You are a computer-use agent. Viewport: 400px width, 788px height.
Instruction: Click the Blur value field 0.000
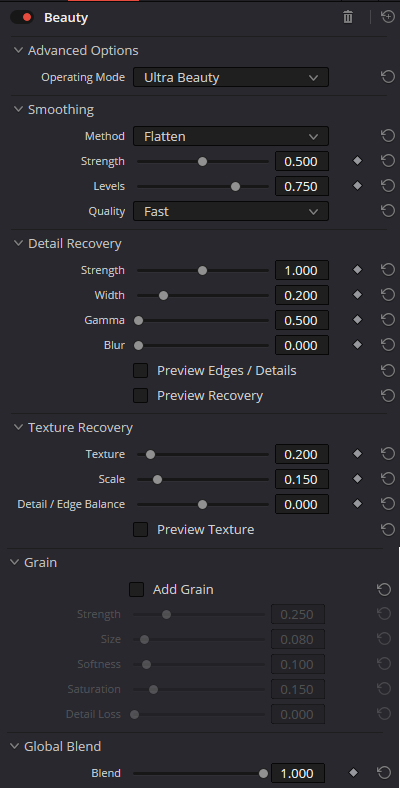coord(302,346)
